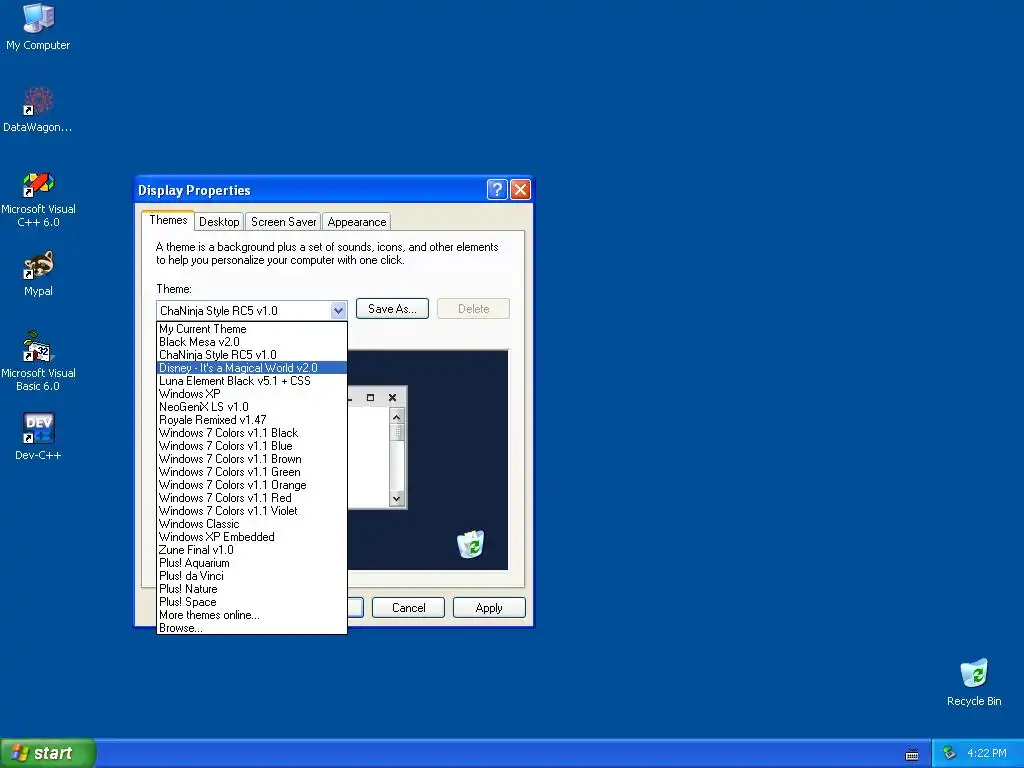
Task: Click the Recycle Bin in theme preview
Action: 470,544
